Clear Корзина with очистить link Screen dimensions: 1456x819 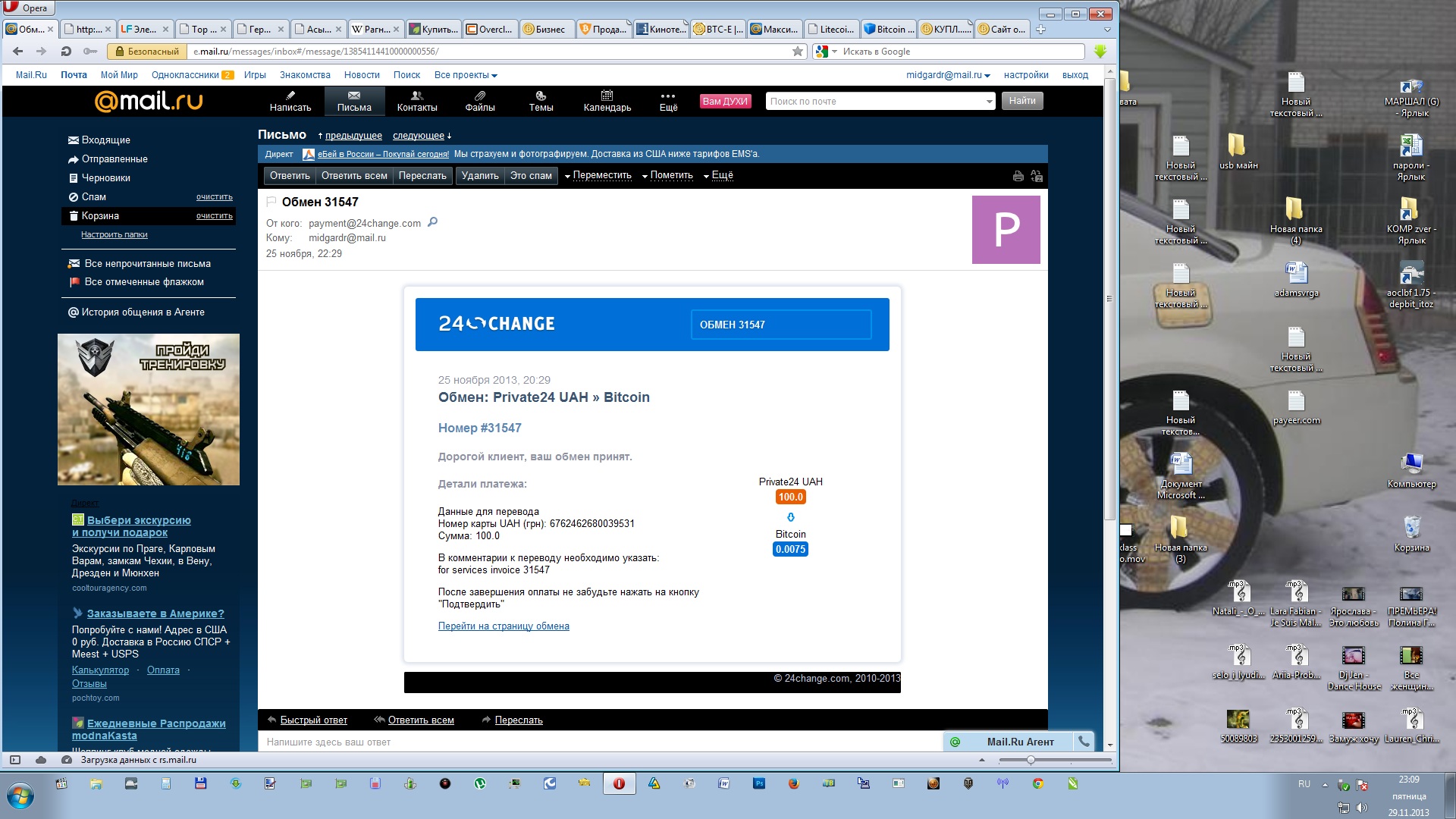pyautogui.click(x=214, y=216)
